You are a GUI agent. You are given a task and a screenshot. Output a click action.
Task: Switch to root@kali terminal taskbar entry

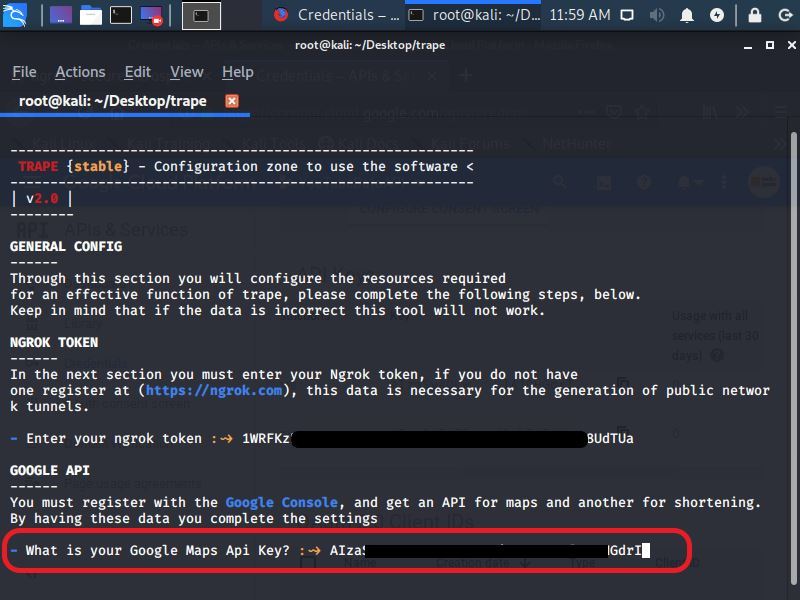[x=473, y=15]
